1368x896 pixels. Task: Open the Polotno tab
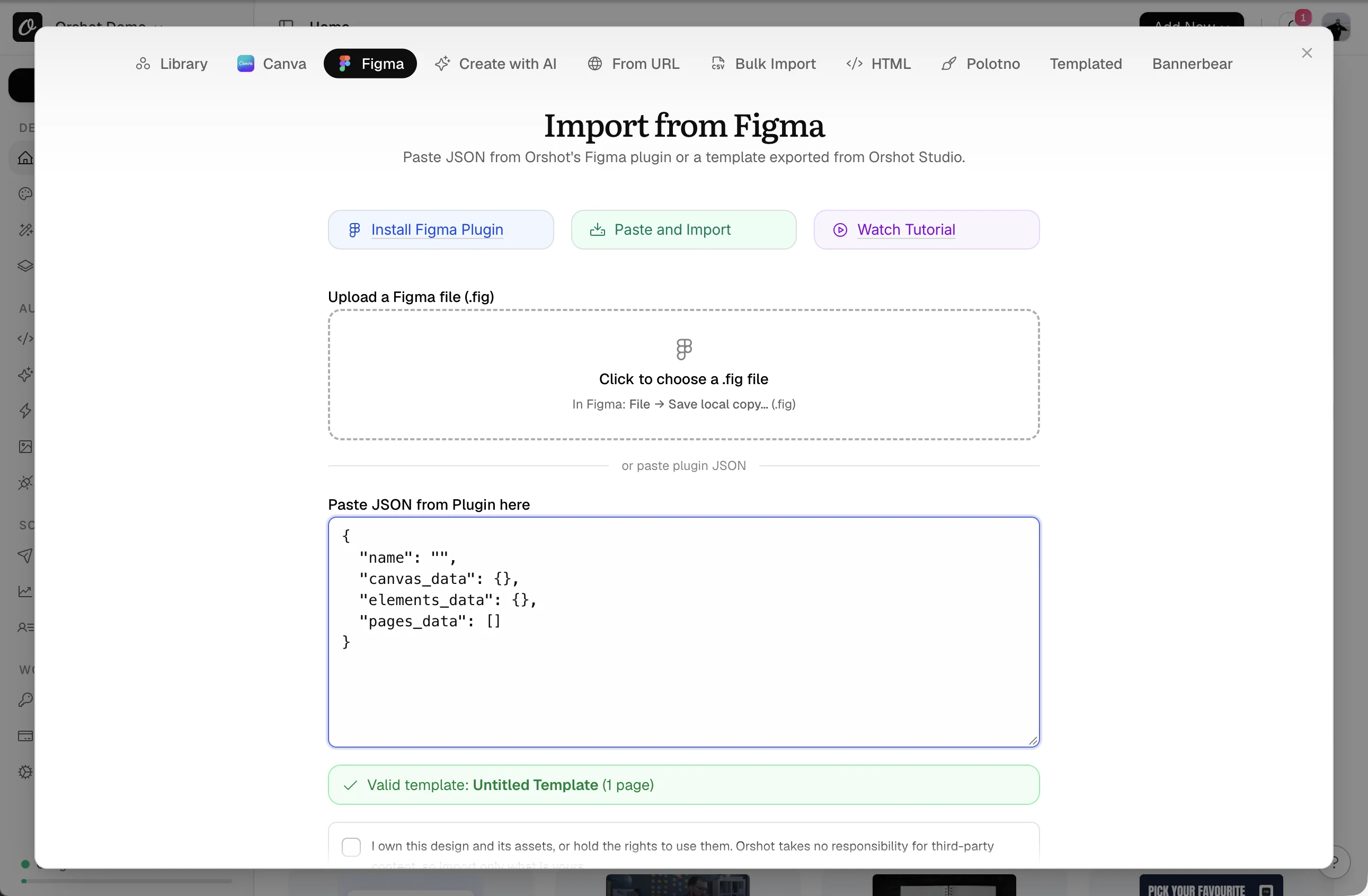coord(981,64)
